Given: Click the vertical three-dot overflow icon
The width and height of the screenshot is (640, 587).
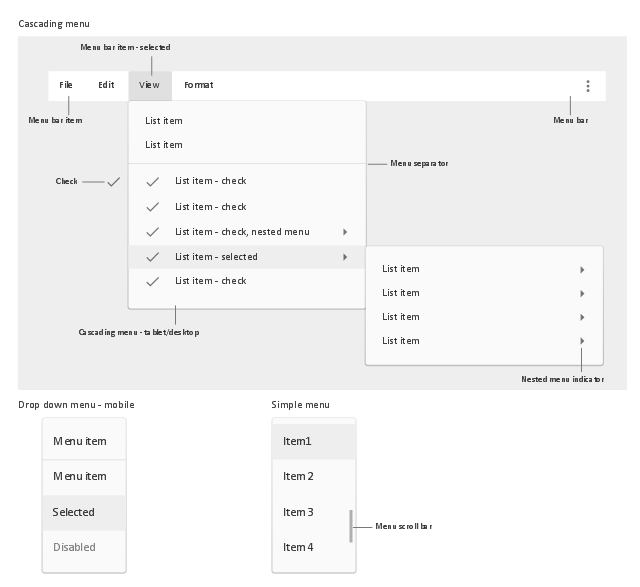Looking at the screenshot, I should click(588, 86).
